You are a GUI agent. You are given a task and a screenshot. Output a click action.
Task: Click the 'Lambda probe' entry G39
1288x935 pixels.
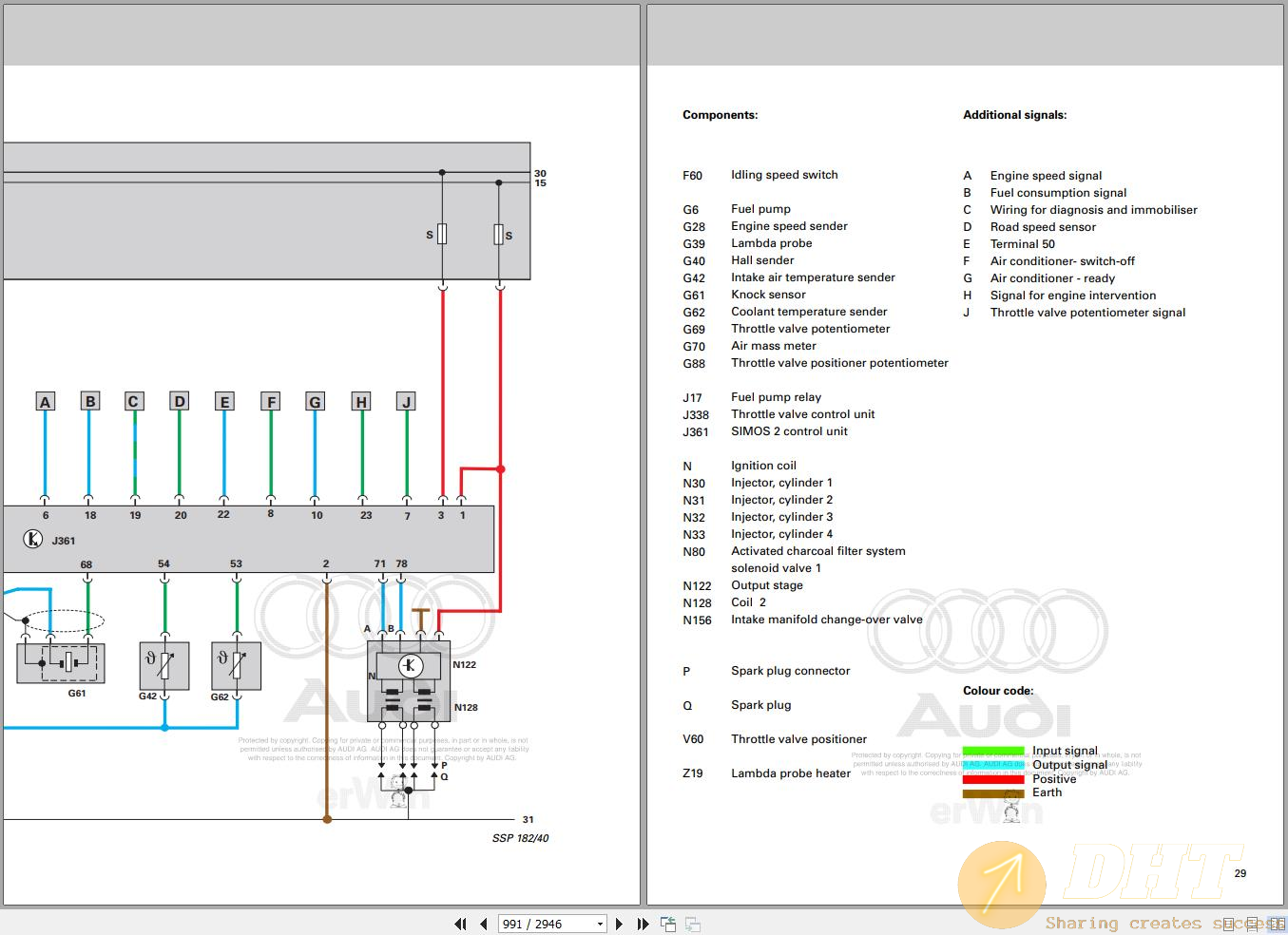pyautogui.click(x=771, y=243)
